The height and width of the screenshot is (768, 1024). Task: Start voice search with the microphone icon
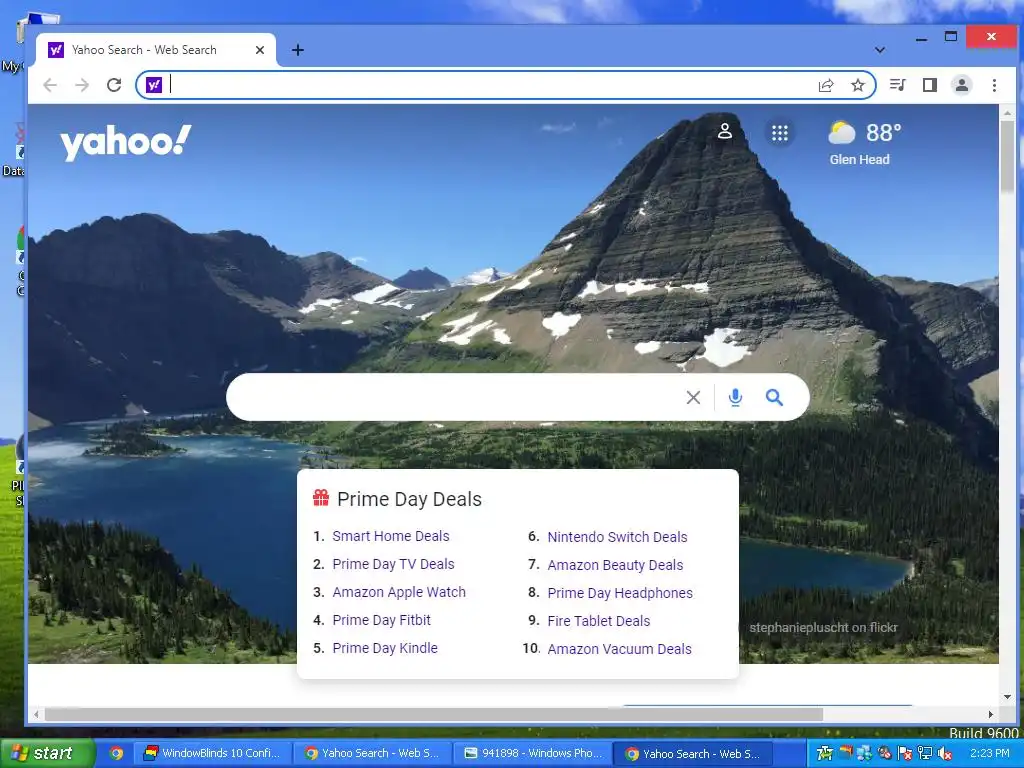(735, 397)
